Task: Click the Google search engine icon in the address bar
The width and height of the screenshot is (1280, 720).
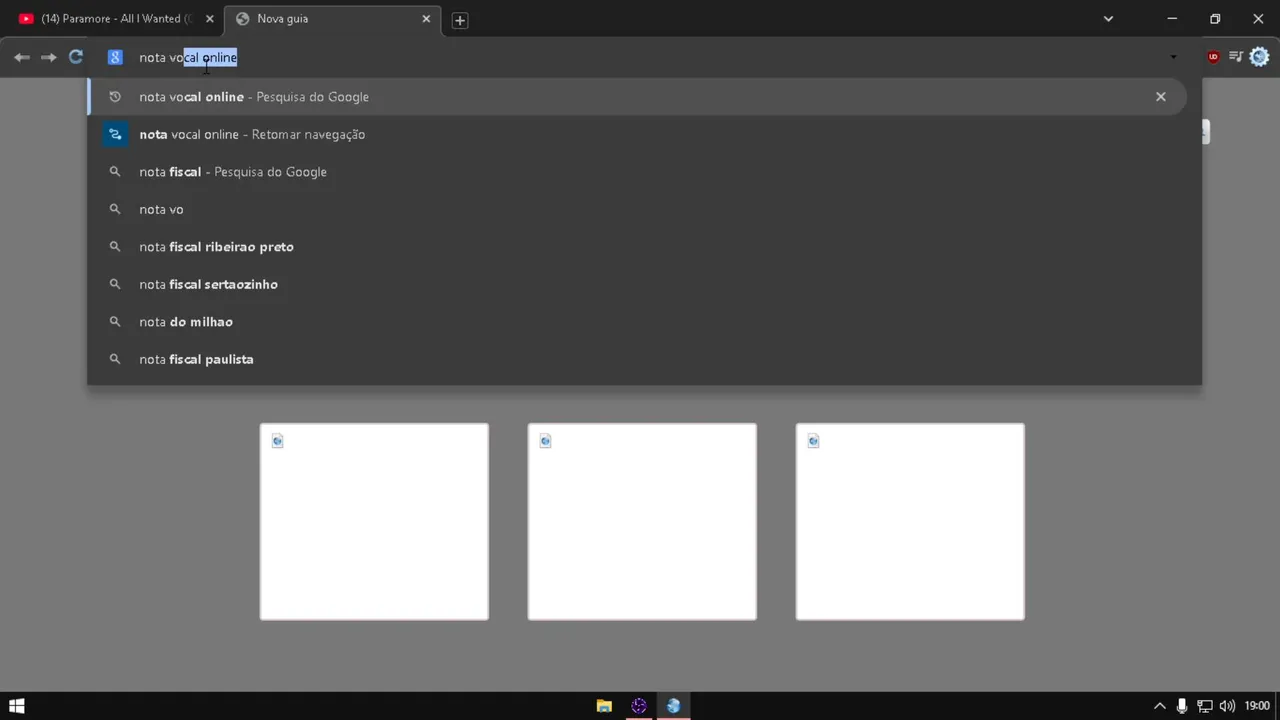Action: [115, 57]
